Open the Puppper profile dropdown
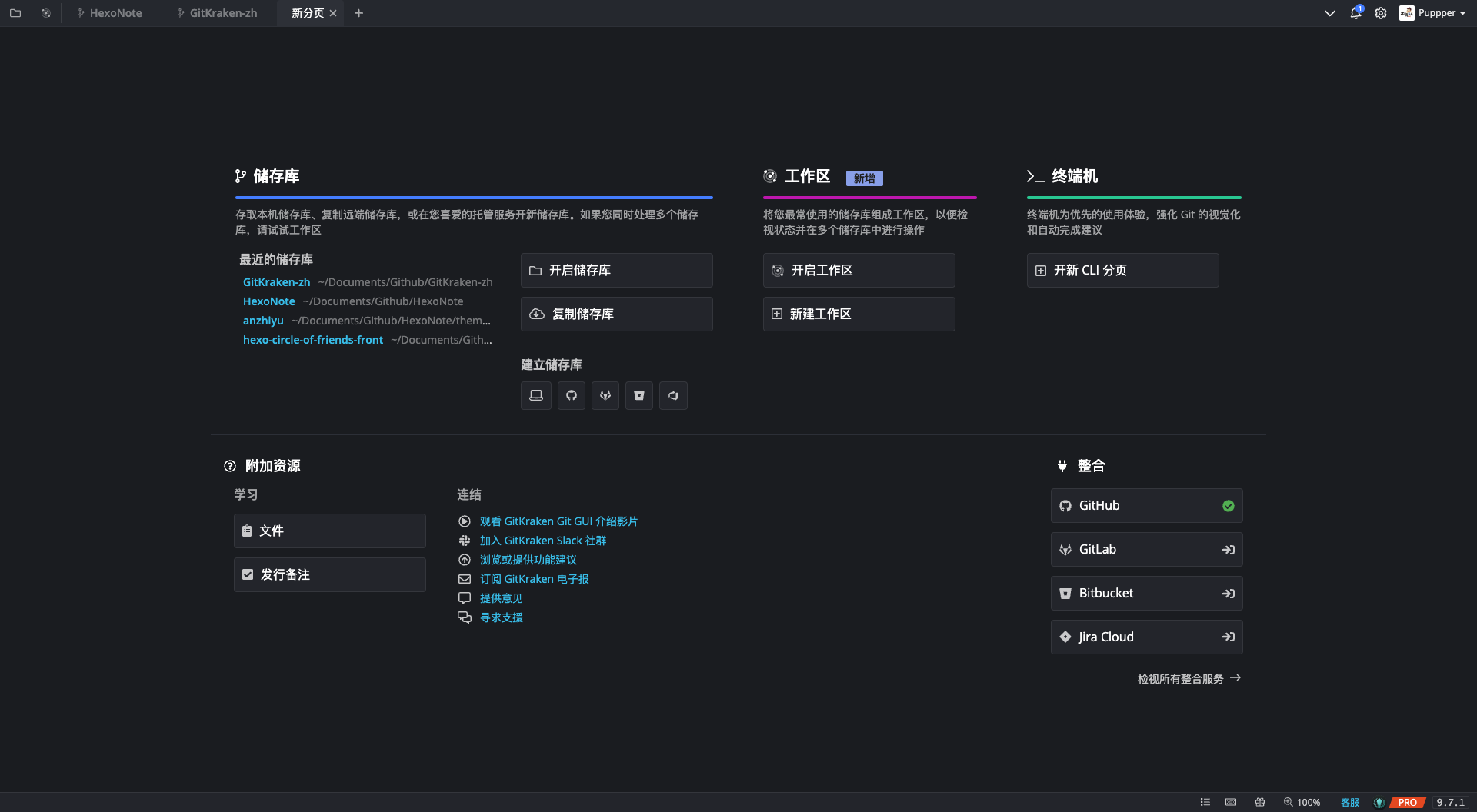This screenshot has height=812, width=1477. (x=1432, y=13)
